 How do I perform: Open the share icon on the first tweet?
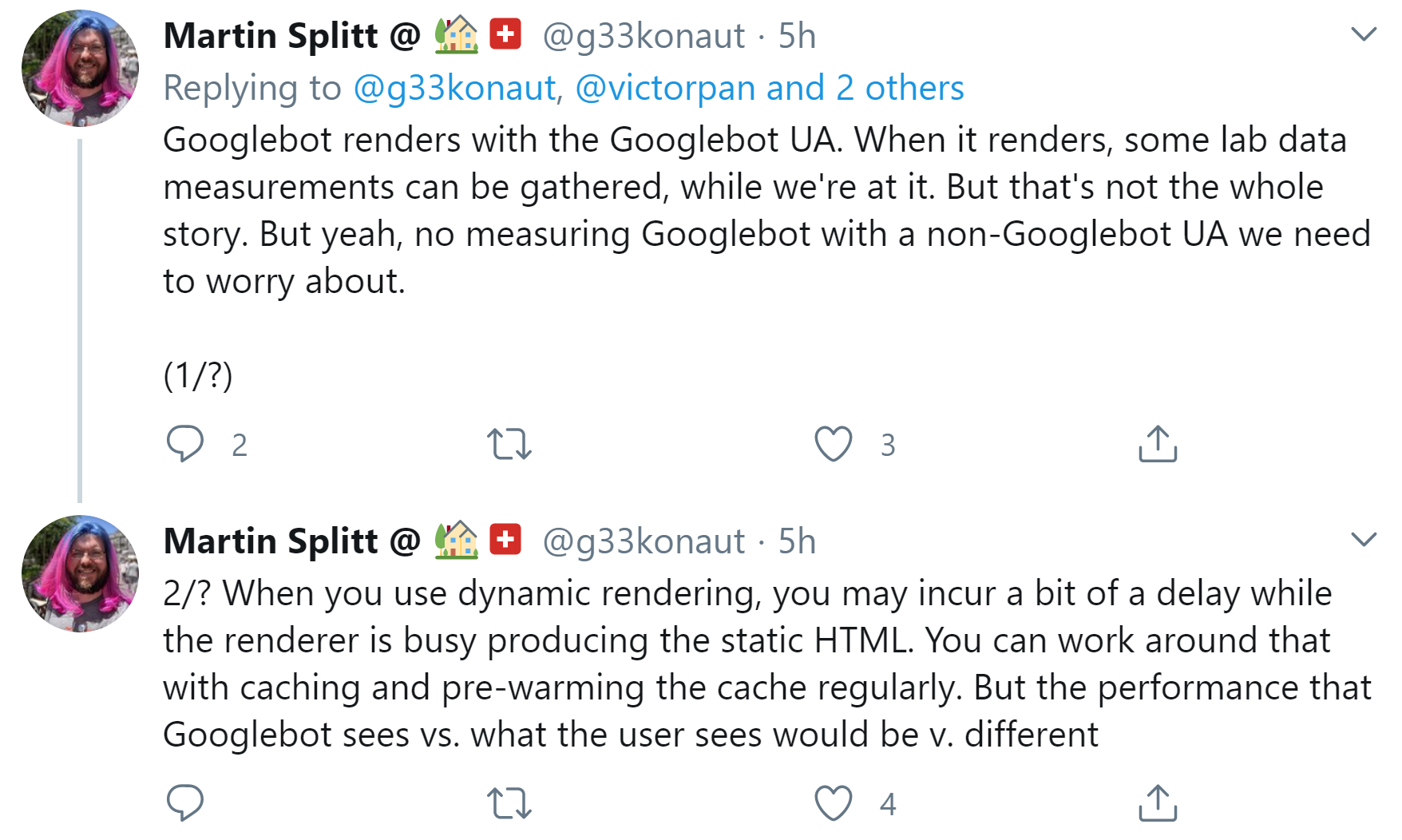[x=1156, y=444]
